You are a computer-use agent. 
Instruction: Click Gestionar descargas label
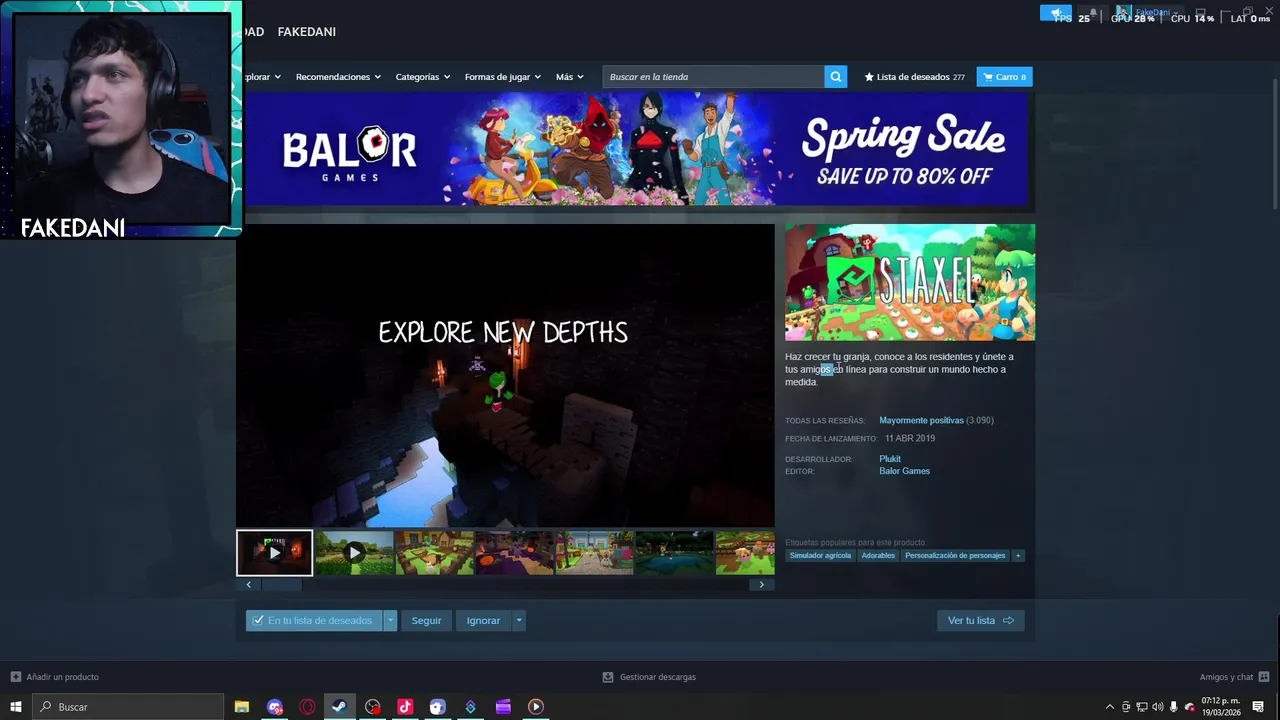pyautogui.click(x=657, y=677)
